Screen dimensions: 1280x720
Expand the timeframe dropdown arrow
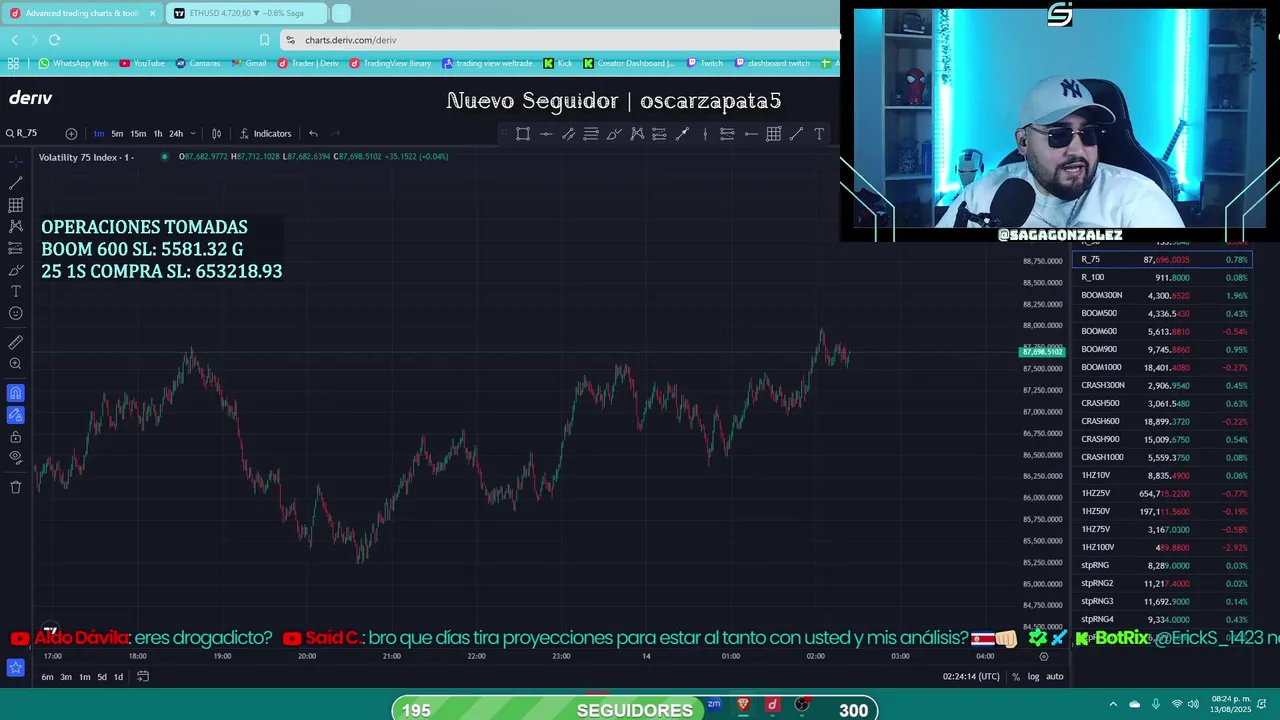pyautogui.click(x=192, y=133)
